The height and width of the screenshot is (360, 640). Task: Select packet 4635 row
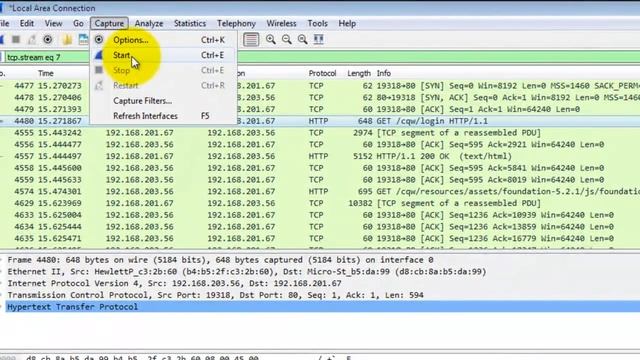[320, 238]
